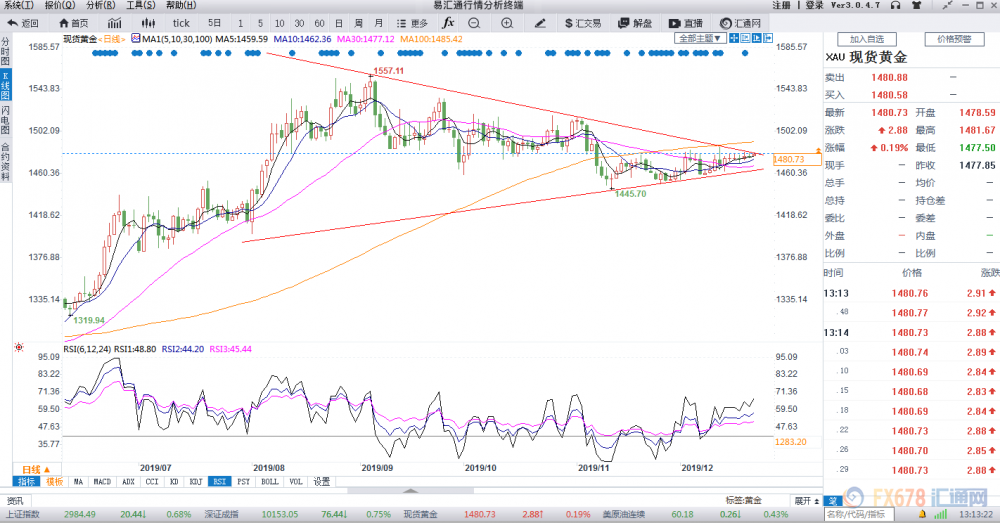Open the MA1 indicator settings icon
This screenshot has width=1000, height=523.
tap(135, 38)
